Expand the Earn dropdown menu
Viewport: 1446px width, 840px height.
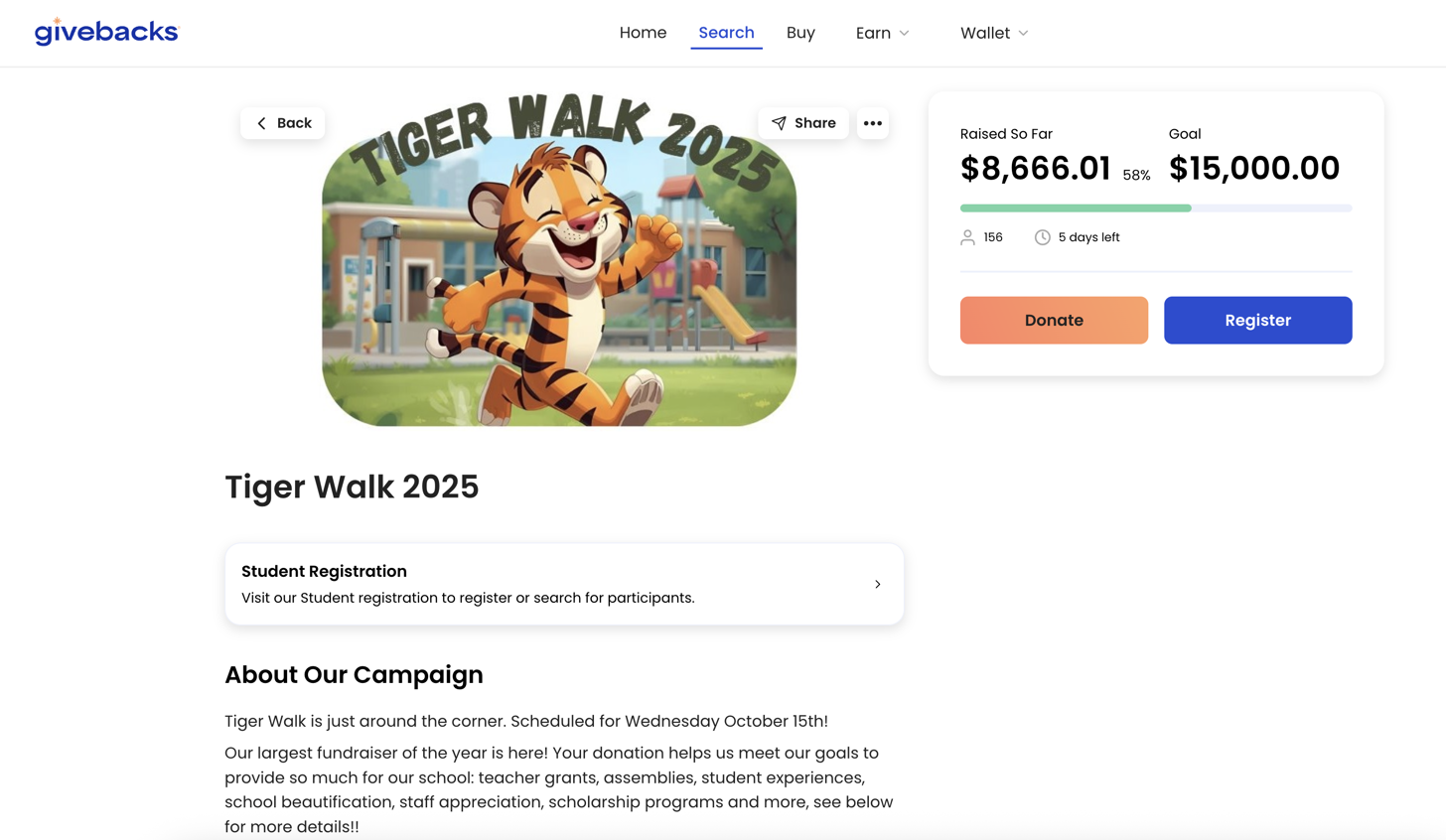882,33
